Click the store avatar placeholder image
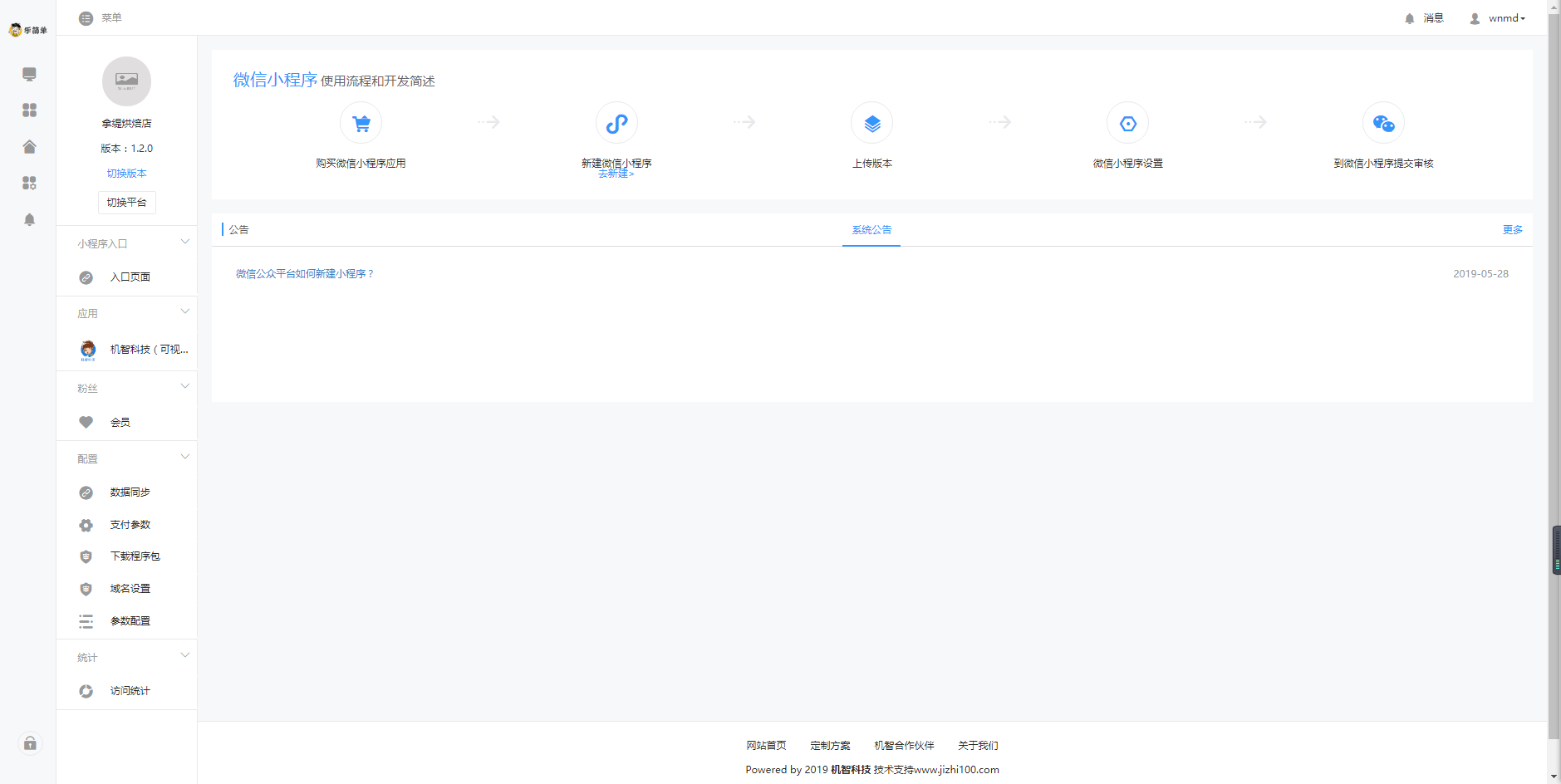Viewport: 1561px width, 784px height. coord(126,81)
